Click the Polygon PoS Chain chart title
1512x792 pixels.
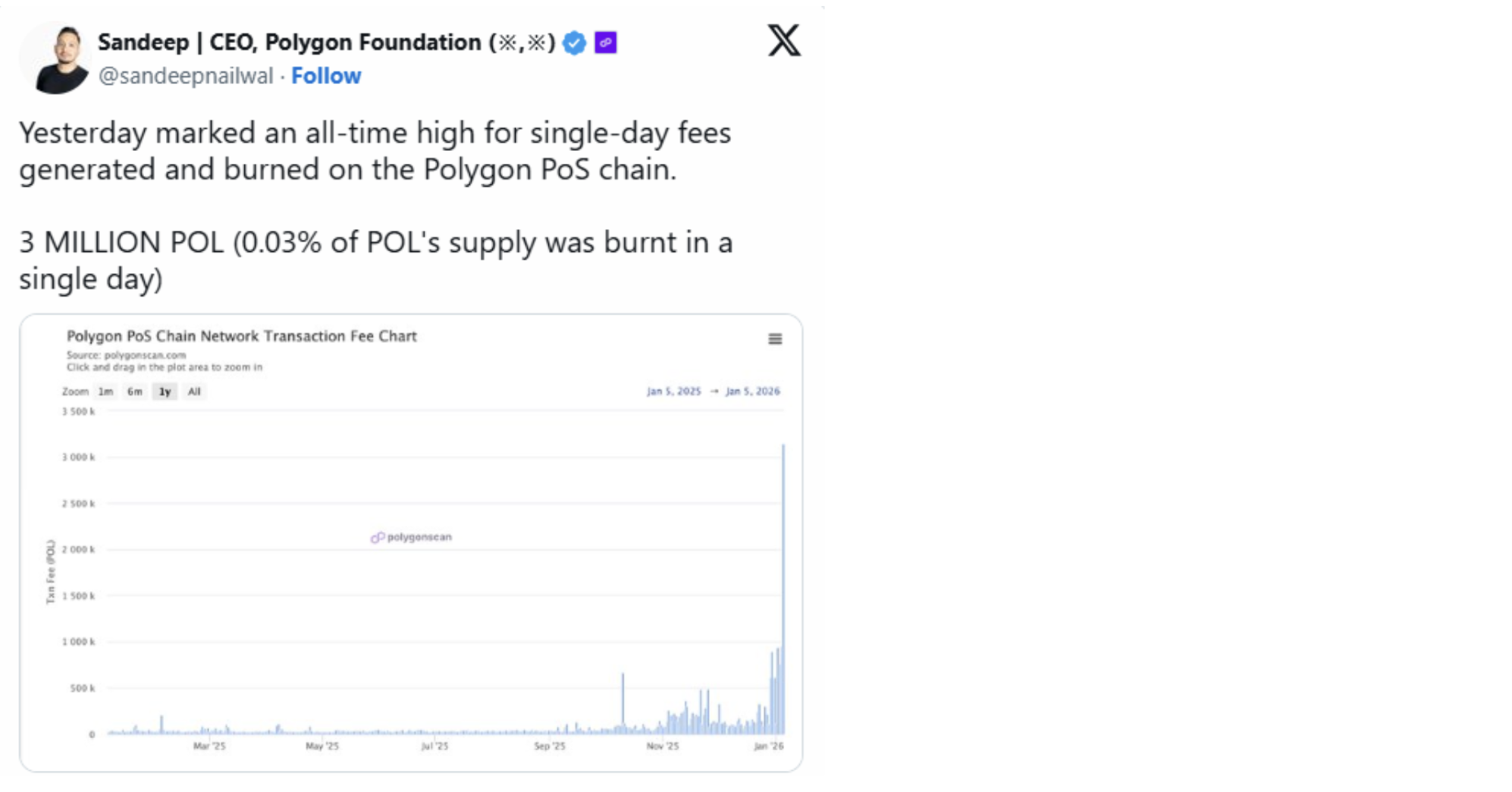[242, 336]
